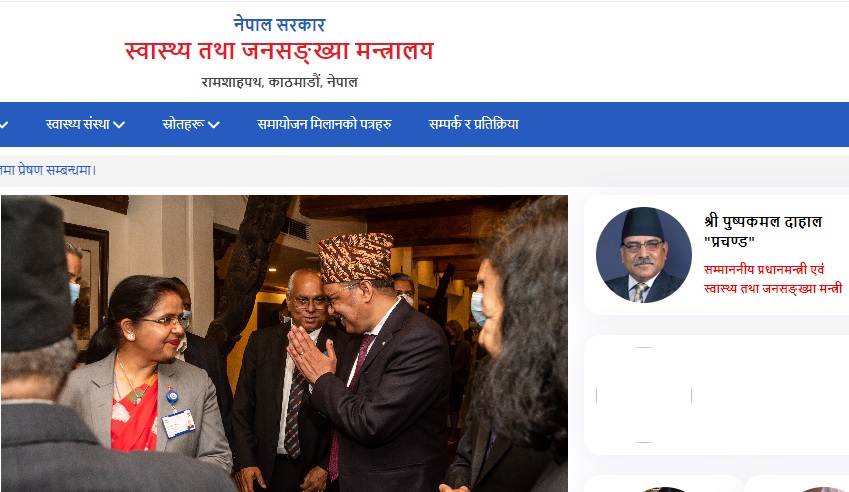The image size is (849, 492).
Task: Click the Prime Minister's circular portrait
Action: (643, 255)
